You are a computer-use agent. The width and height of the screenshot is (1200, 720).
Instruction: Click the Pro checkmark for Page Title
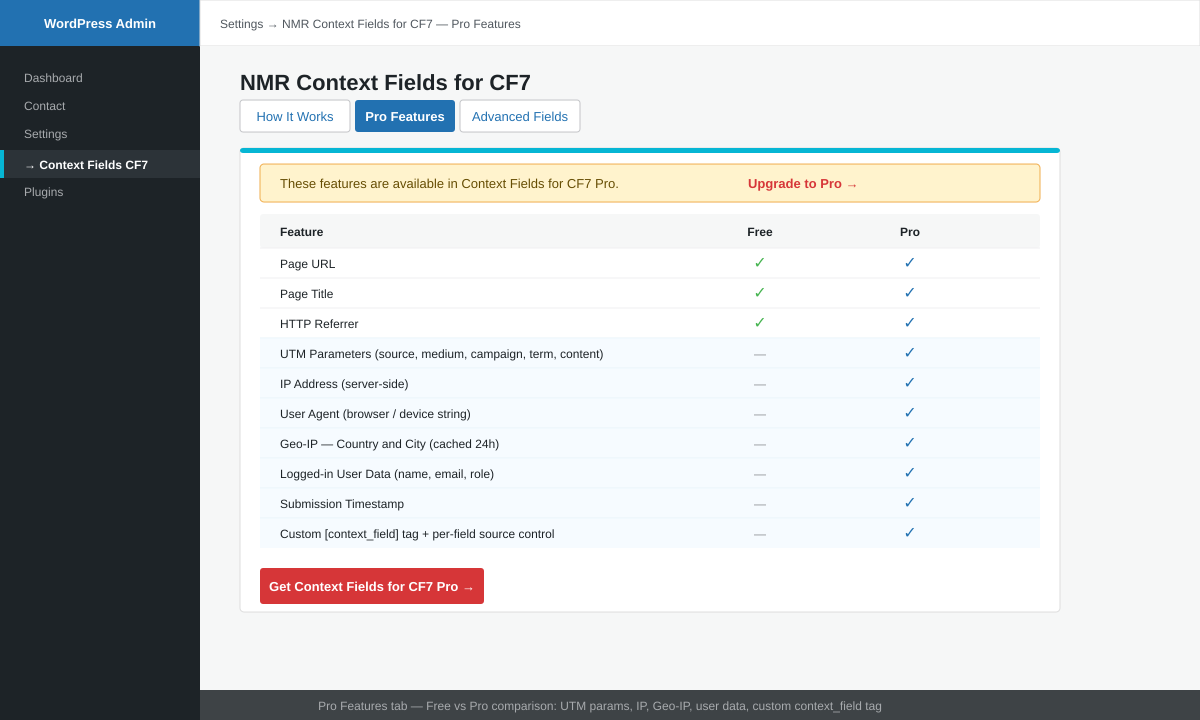coord(910,293)
